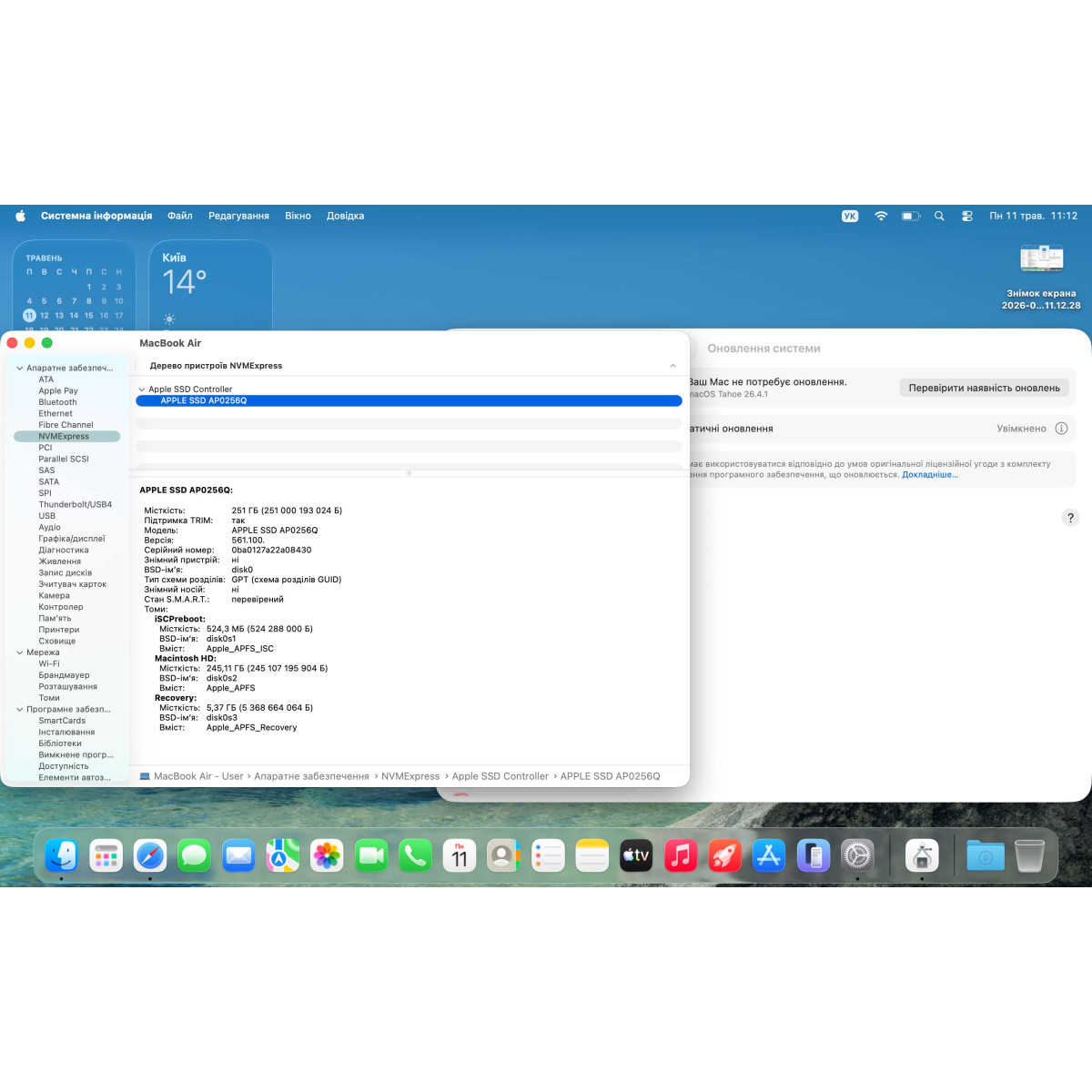Click the Київ weather widget
Image resolution: width=1092 pixels, height=1092 pixels.
pyautogui.click(x=210, y=286)
